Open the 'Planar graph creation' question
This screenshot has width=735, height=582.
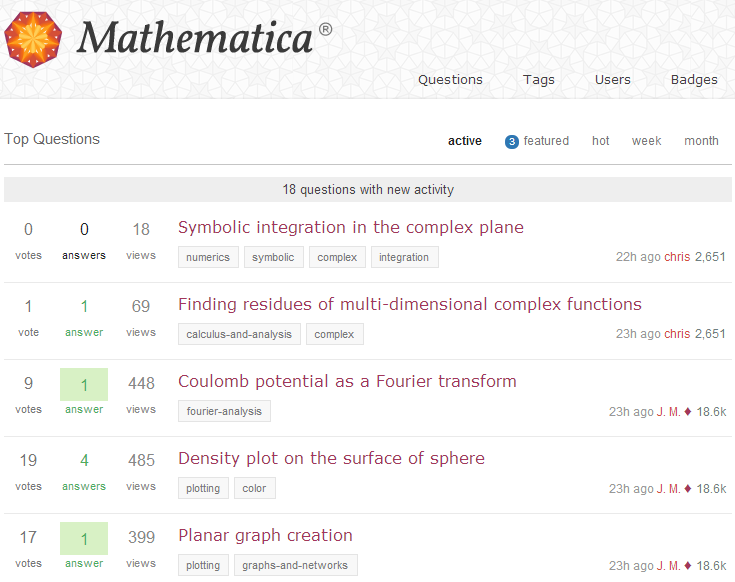[x=265, y=535]
